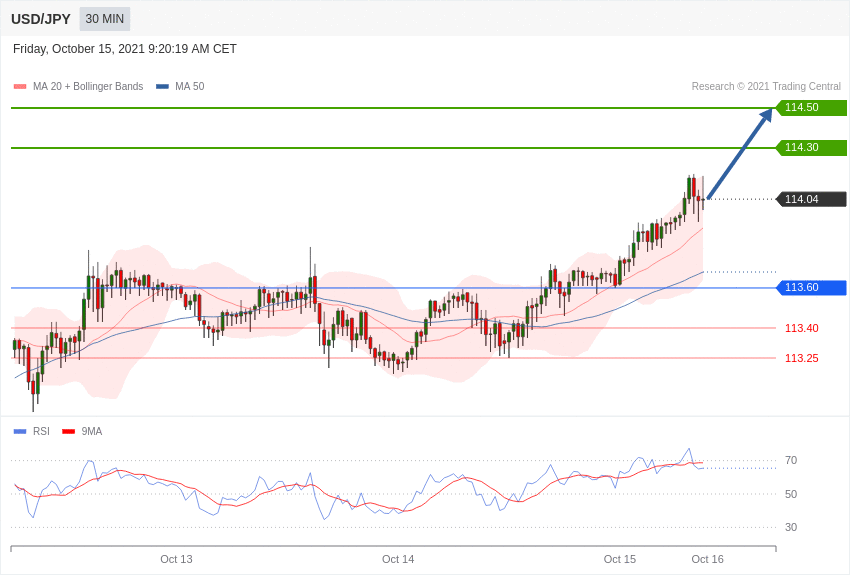
Task: Toggle the MA 20 + Bollinger Bands label
Action: (88, 87)
